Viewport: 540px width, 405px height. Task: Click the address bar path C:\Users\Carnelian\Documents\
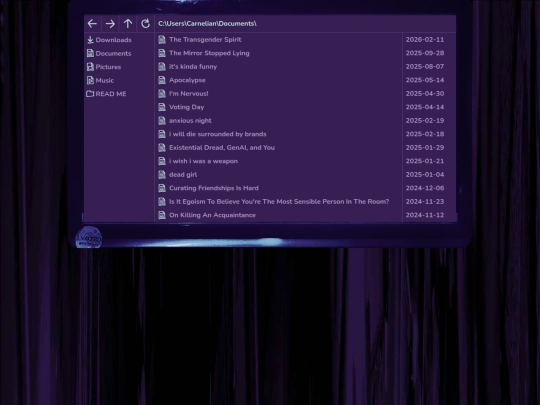[207, 23]
